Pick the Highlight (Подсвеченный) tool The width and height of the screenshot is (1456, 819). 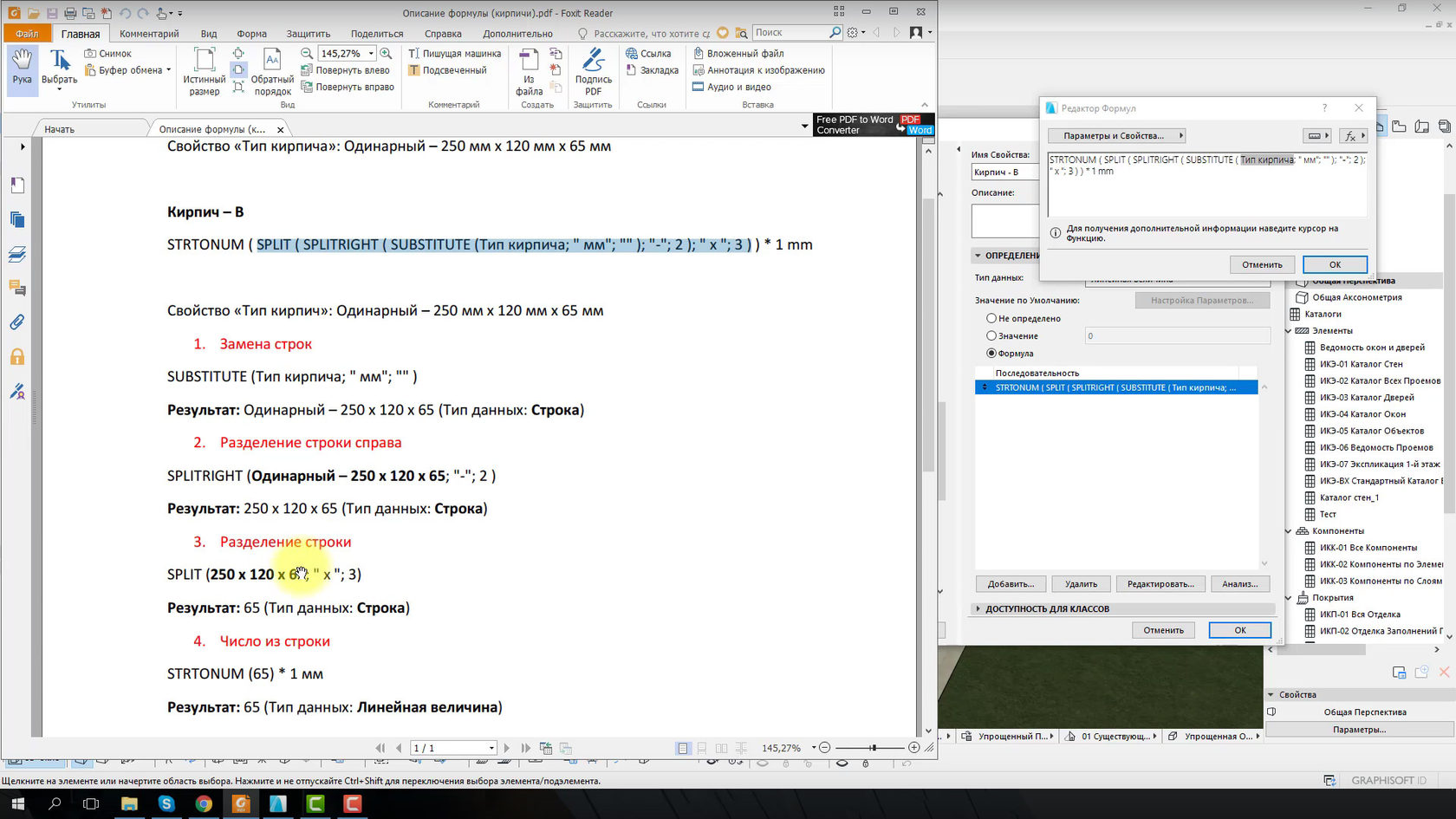447,70
